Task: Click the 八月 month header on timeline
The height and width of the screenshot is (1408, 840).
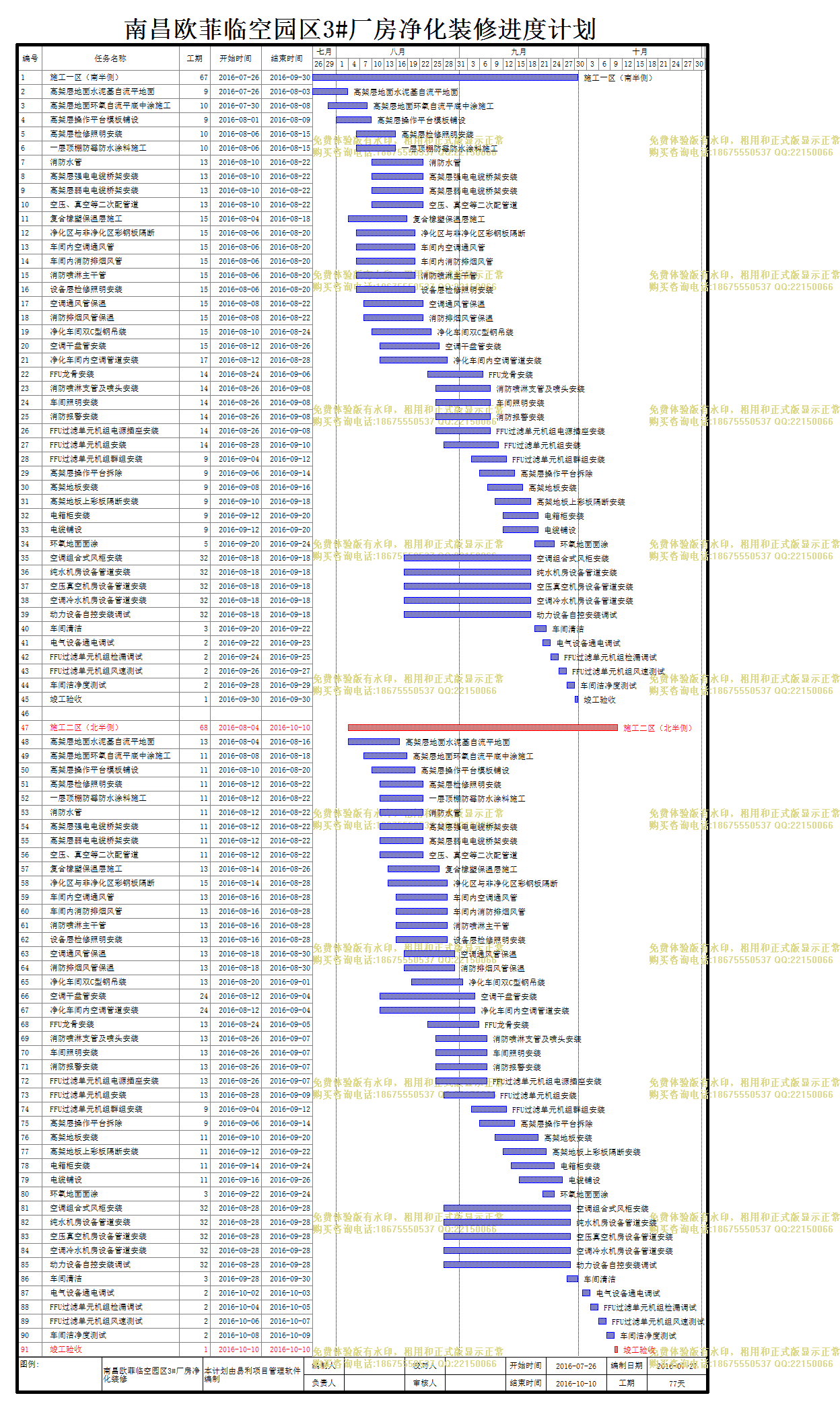Action: click(x=398, y=52)
